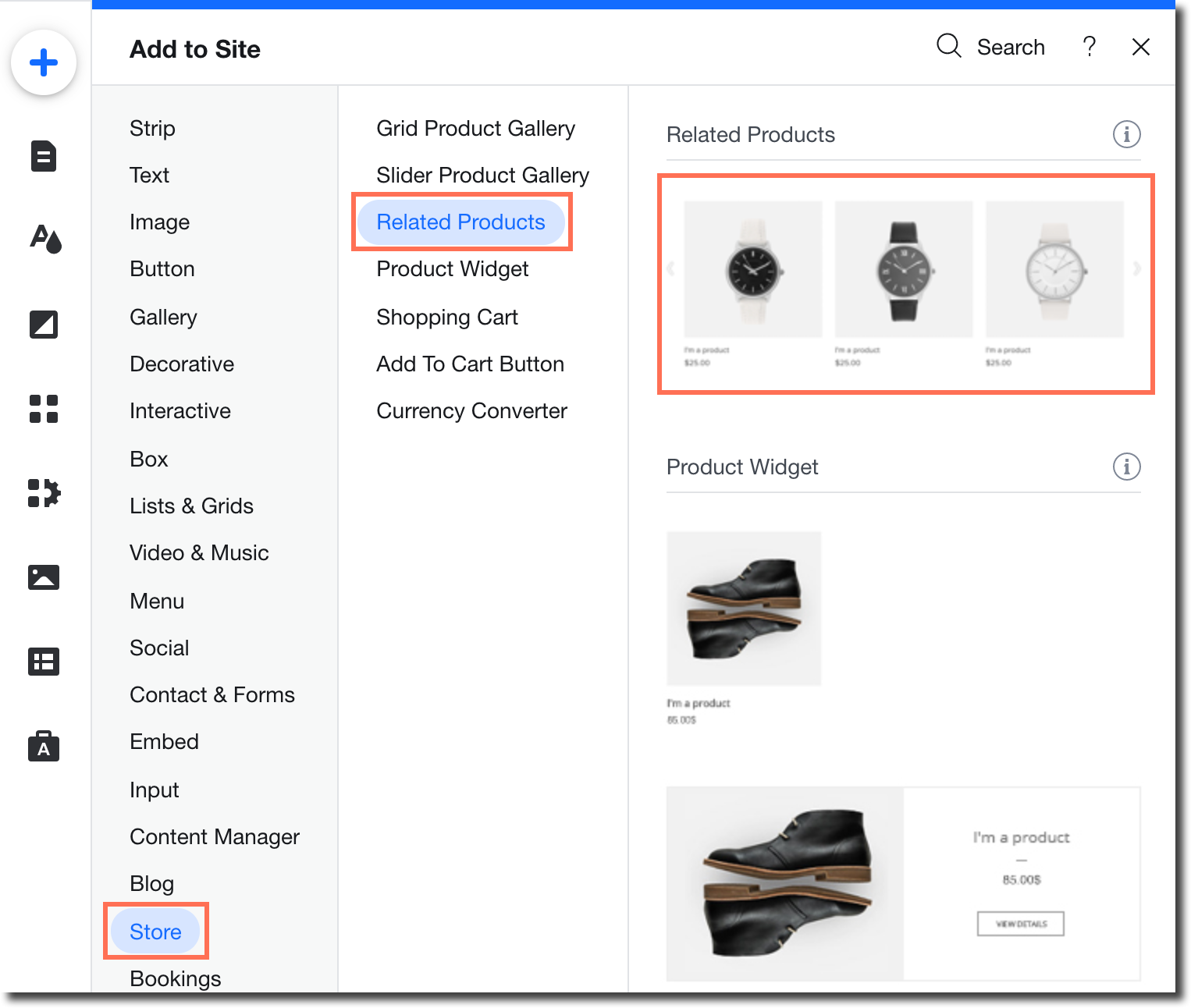Screen dimensions: 1191x1008
Task: Choose Add To Cart Button
Action: [x=471, y=364]
